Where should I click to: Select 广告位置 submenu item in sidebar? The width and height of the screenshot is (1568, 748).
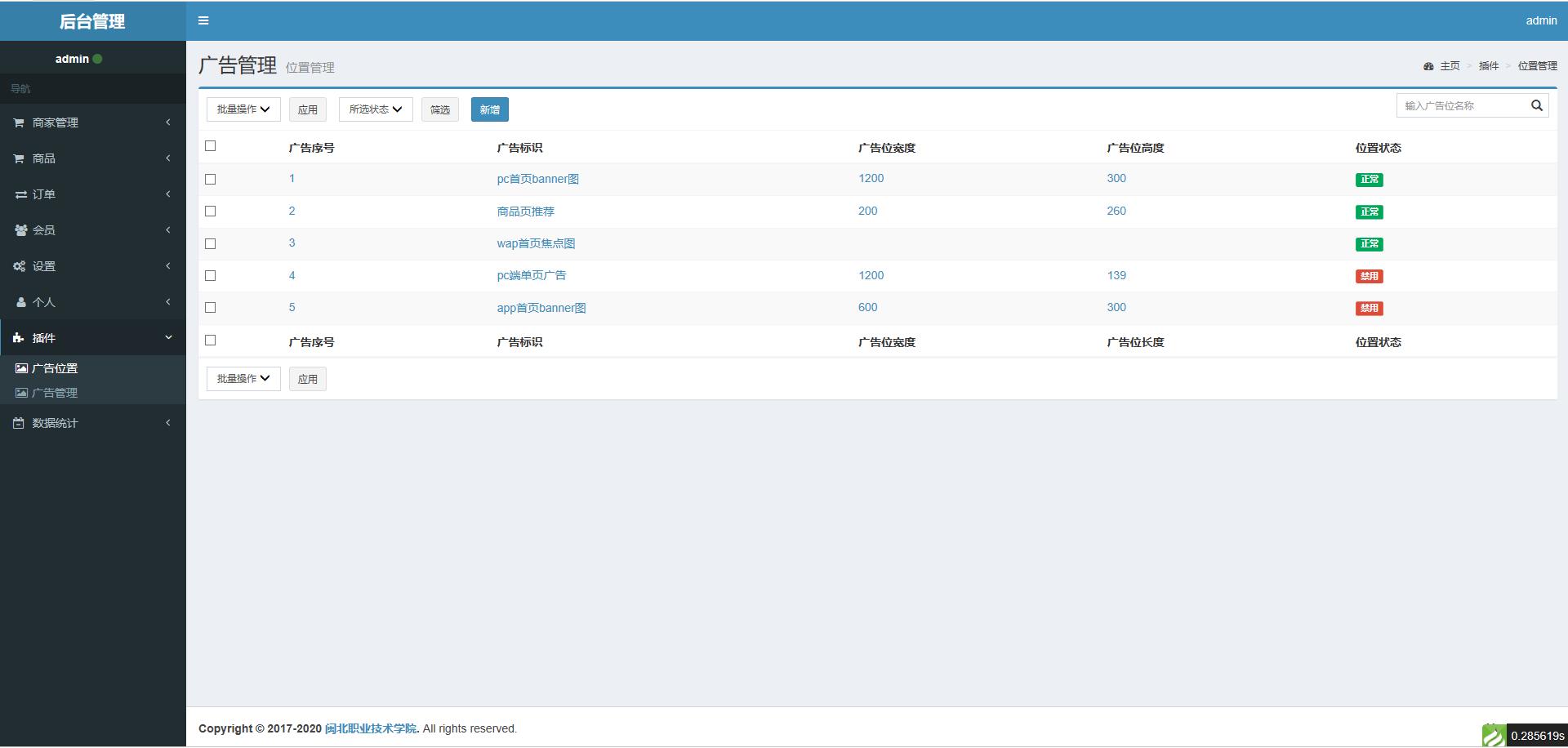tap(55, 368)
